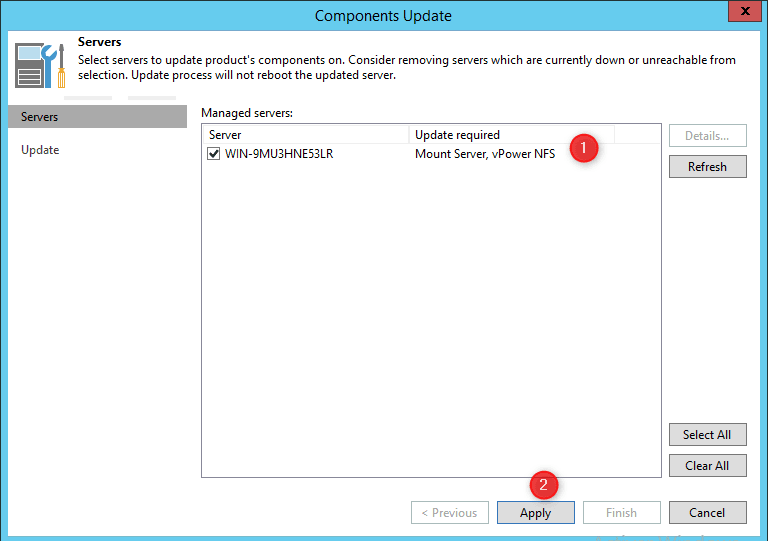Close the Components Update dialog
The width and height of the screenshot is (768, 541).
pyautogui.click(x=742, y=14)
